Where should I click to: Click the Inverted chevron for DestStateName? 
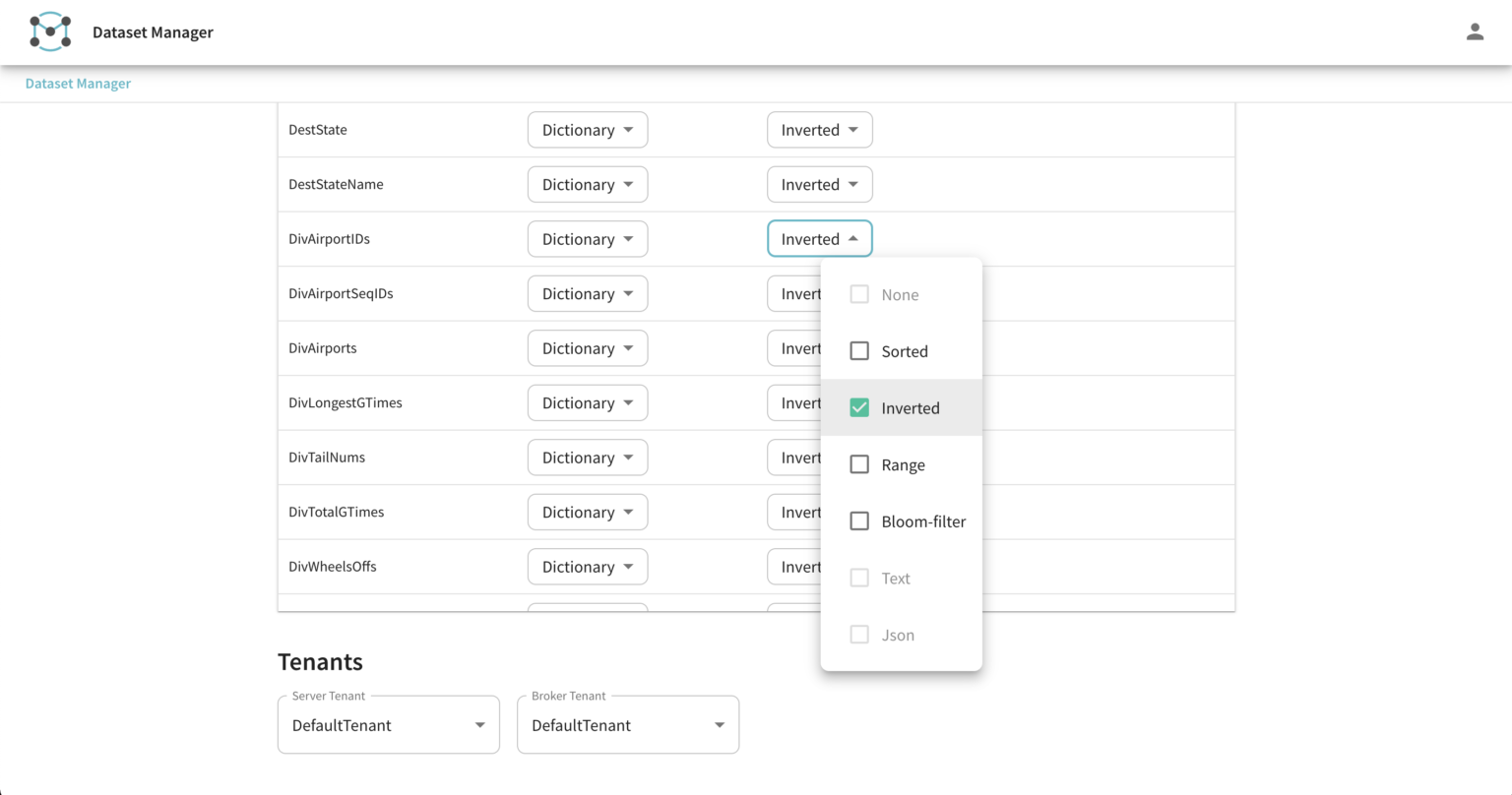click(852, 184)
